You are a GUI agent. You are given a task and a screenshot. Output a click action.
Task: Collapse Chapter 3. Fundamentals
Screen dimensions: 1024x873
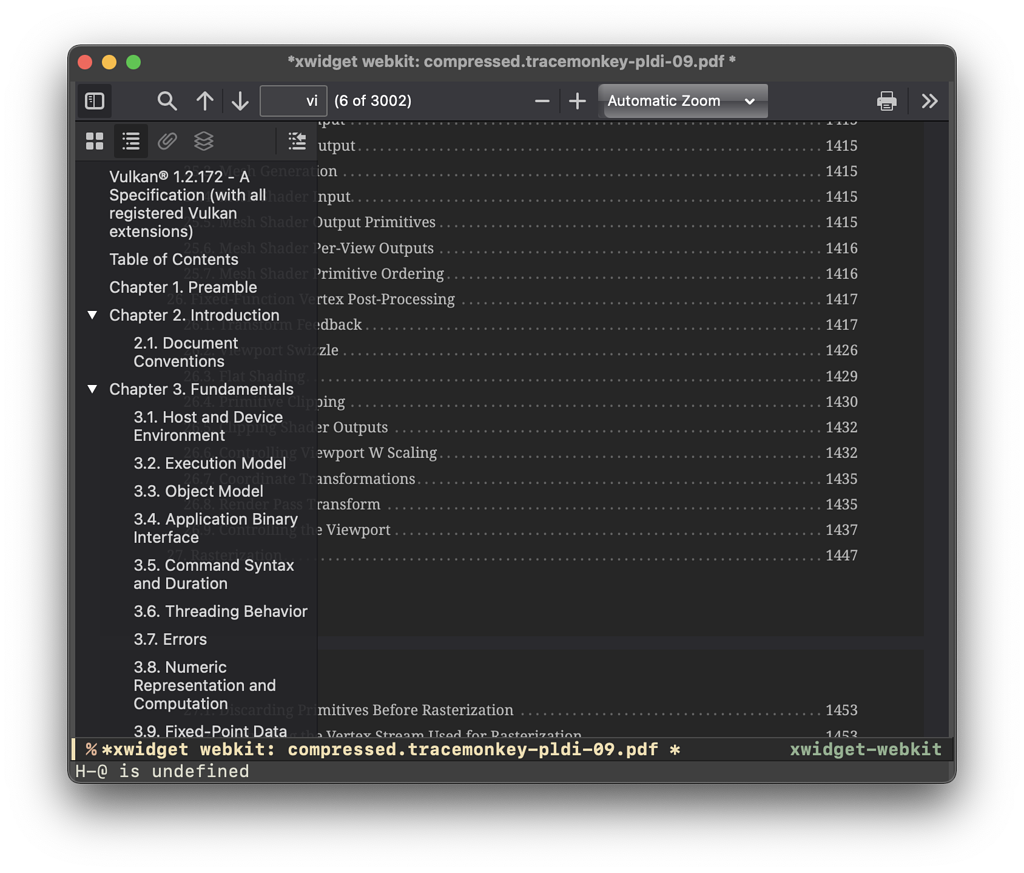(92, 389)
